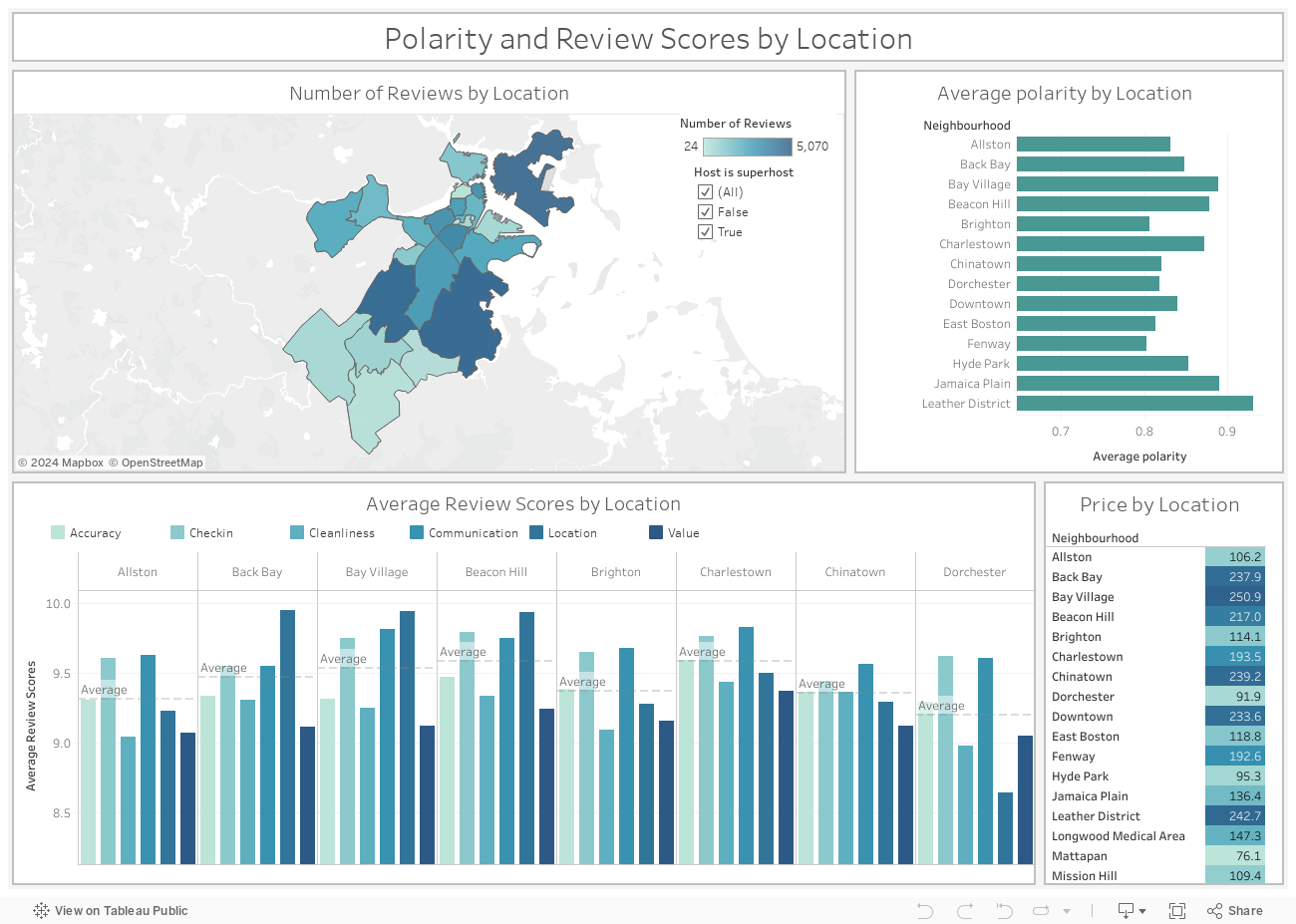Image resolution: width=1296 pixels, height=924 pixels.
Task: Click the Charlestown column header in scores chart
Action: 736,572
